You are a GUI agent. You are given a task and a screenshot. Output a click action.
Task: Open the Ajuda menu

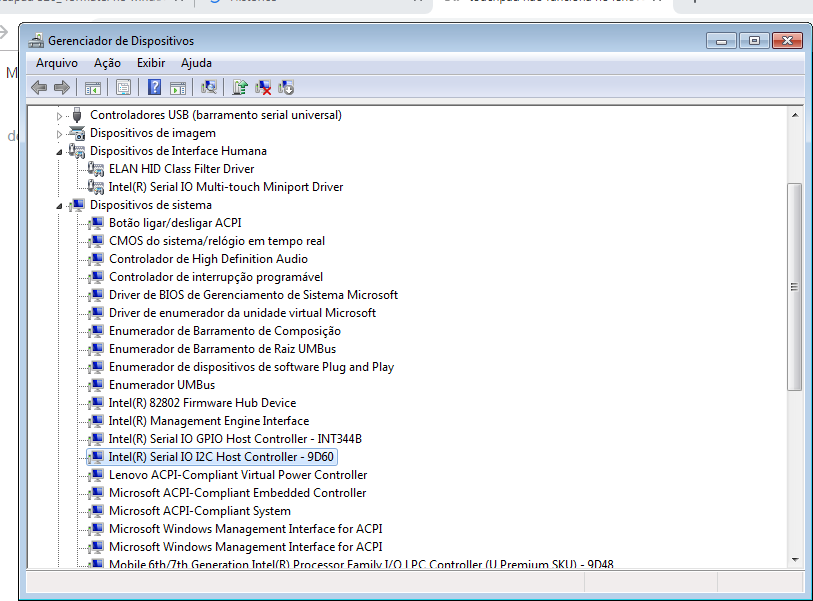196,63
